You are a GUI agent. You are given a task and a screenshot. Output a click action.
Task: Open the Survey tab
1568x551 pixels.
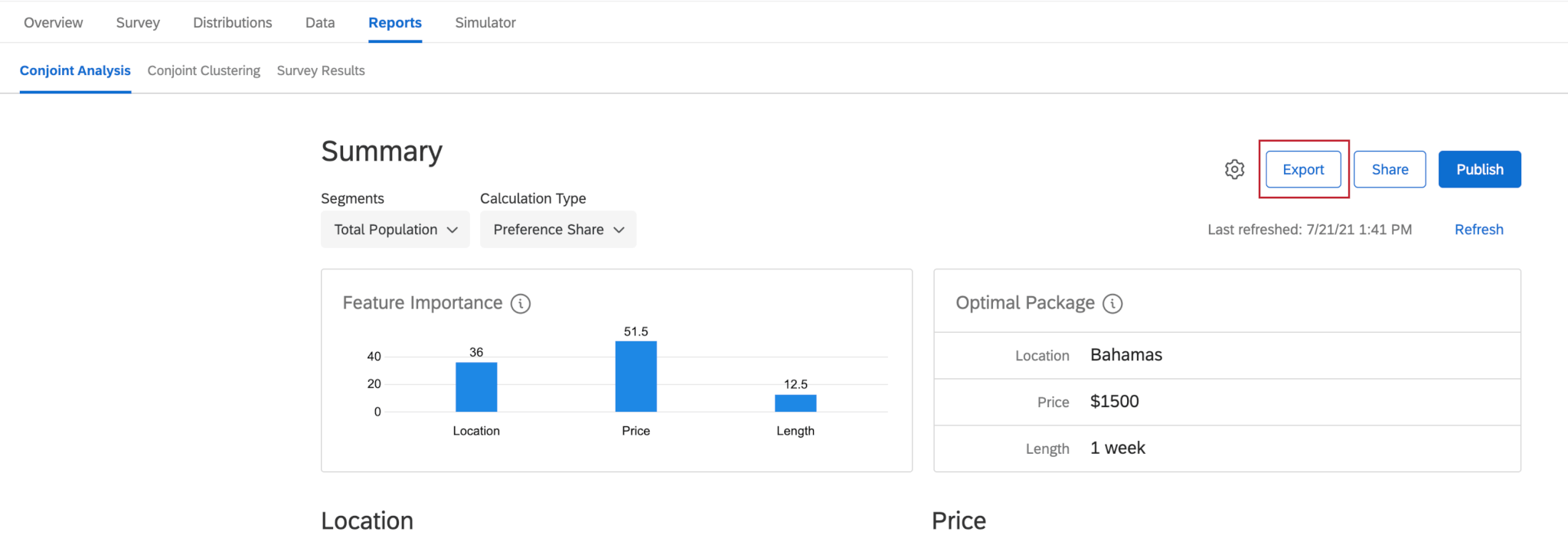(138, 23)
